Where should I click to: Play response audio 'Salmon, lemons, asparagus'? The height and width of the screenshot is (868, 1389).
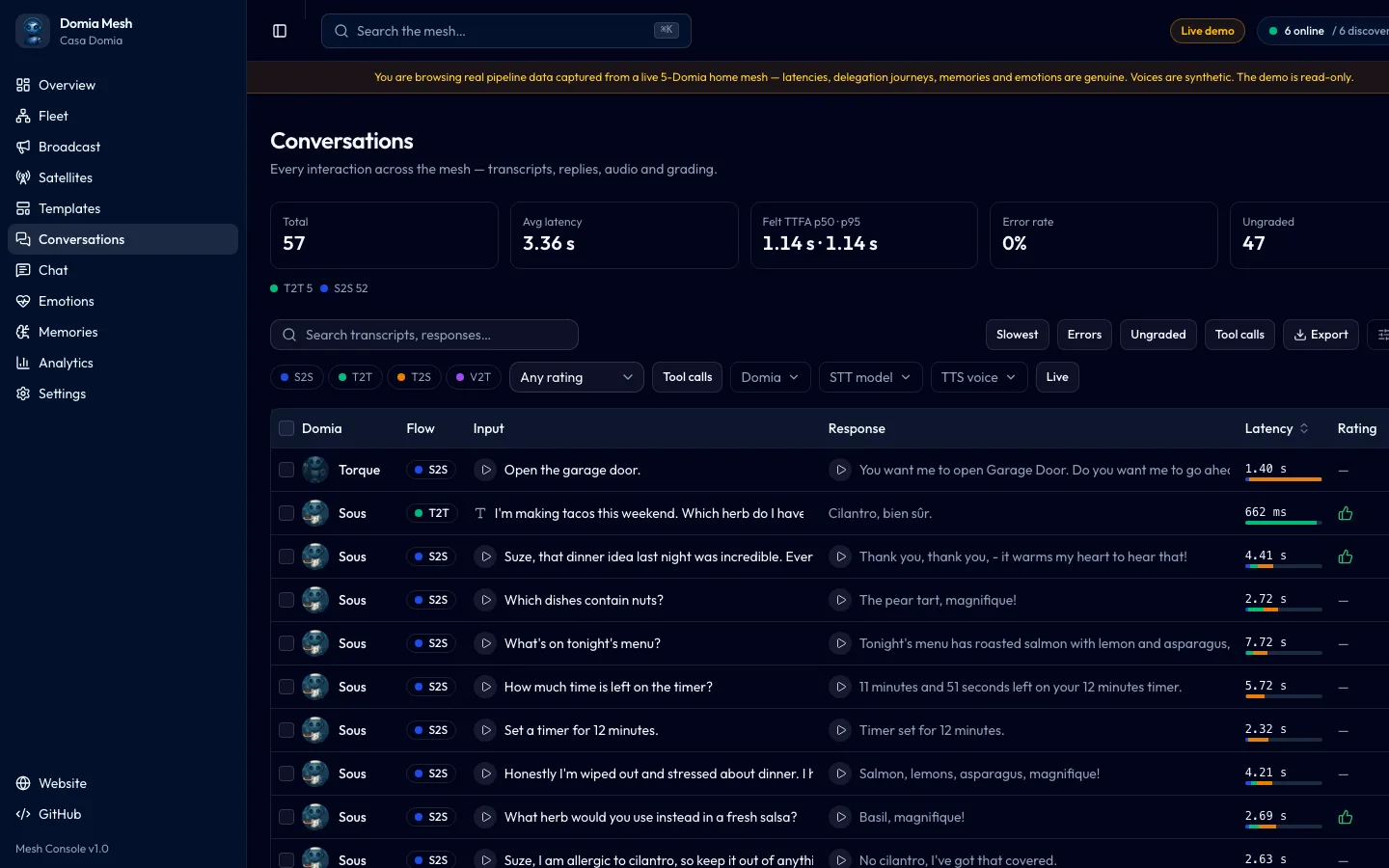[x=840, y=773]
